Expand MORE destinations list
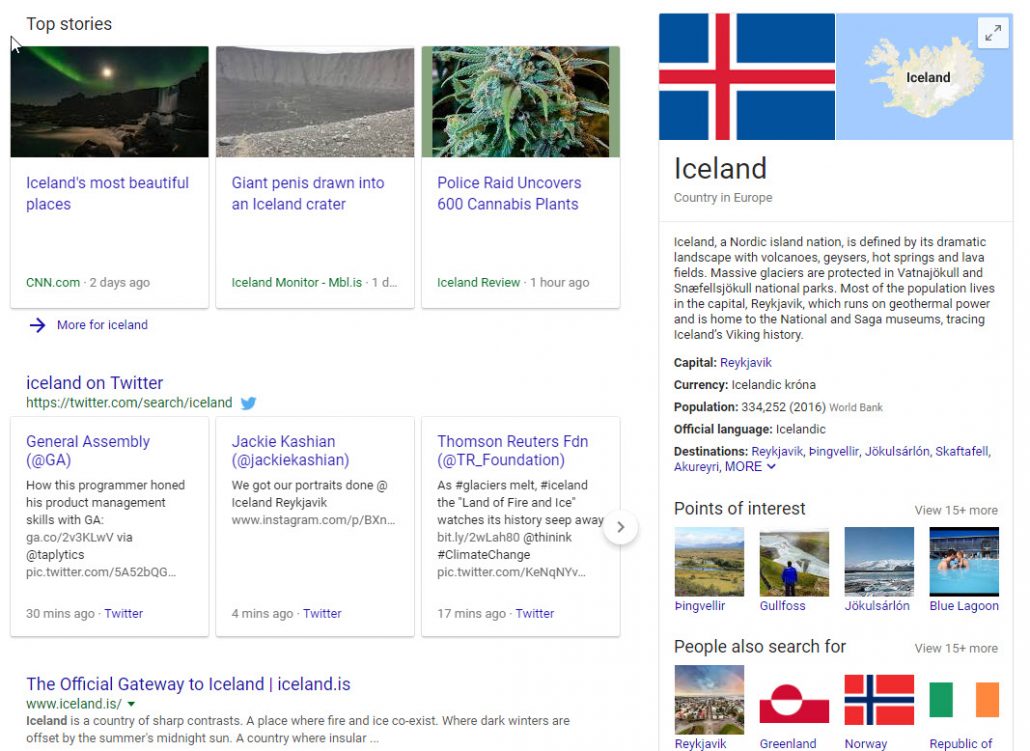 click(750, 467)
